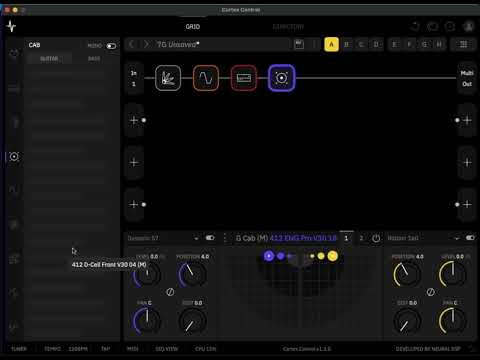Image resolution: width=480 pixels, height=360 pixels.
Task: Click the Dynamic 57 LEVEL knob
Action: 147,274
